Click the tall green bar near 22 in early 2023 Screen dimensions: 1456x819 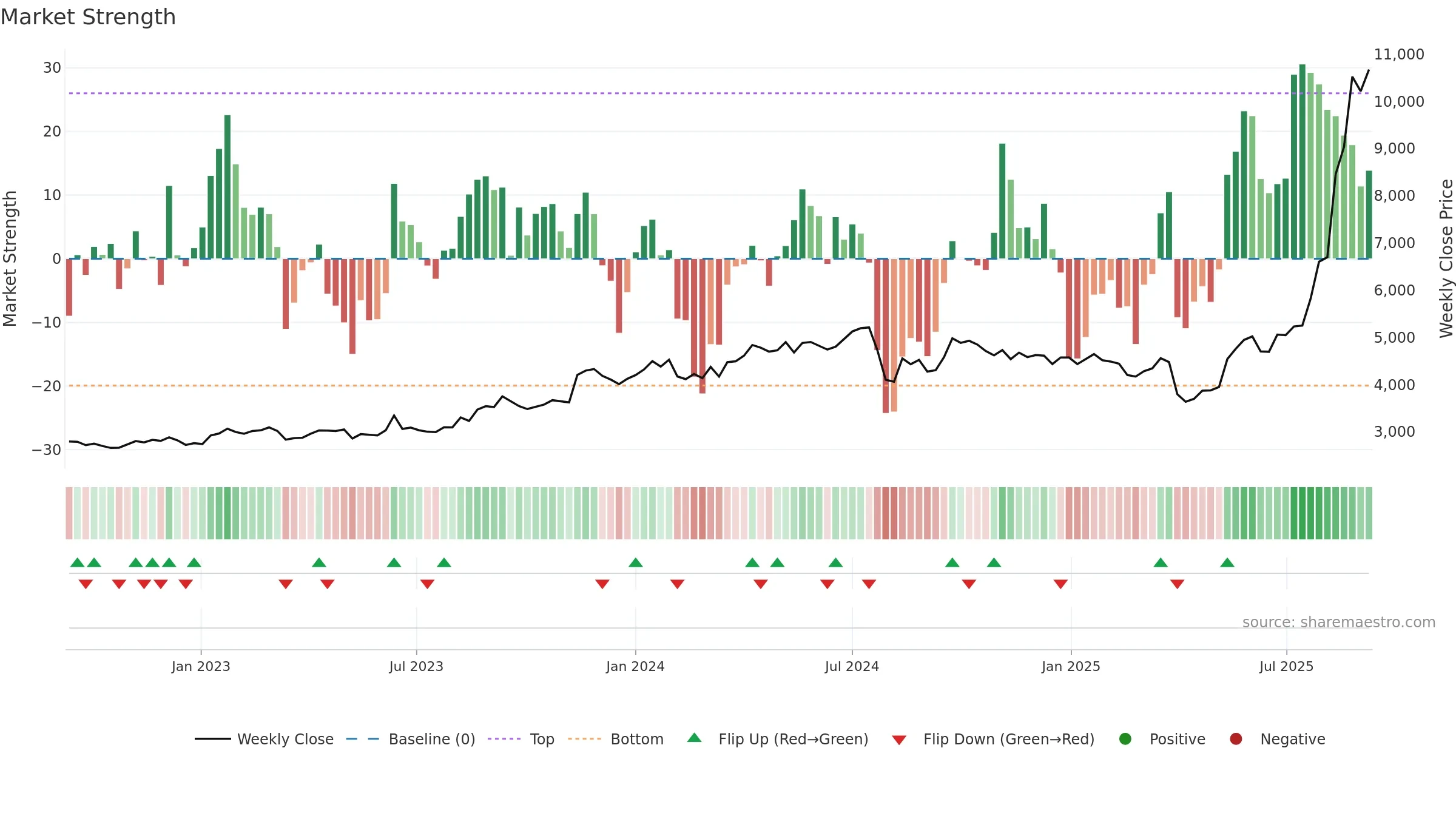pyautogui.click(x=227, y=187)
